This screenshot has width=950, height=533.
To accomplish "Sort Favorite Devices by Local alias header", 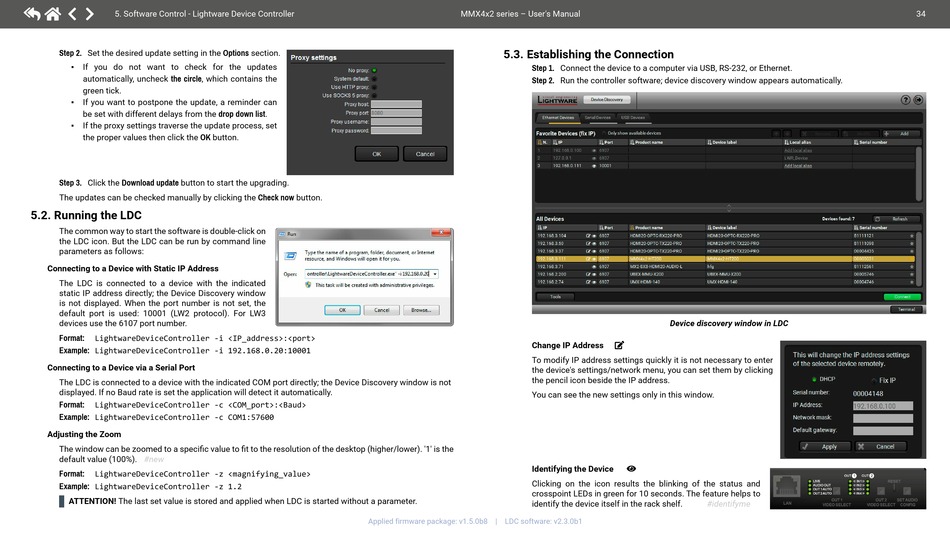I will coord(817,142).
